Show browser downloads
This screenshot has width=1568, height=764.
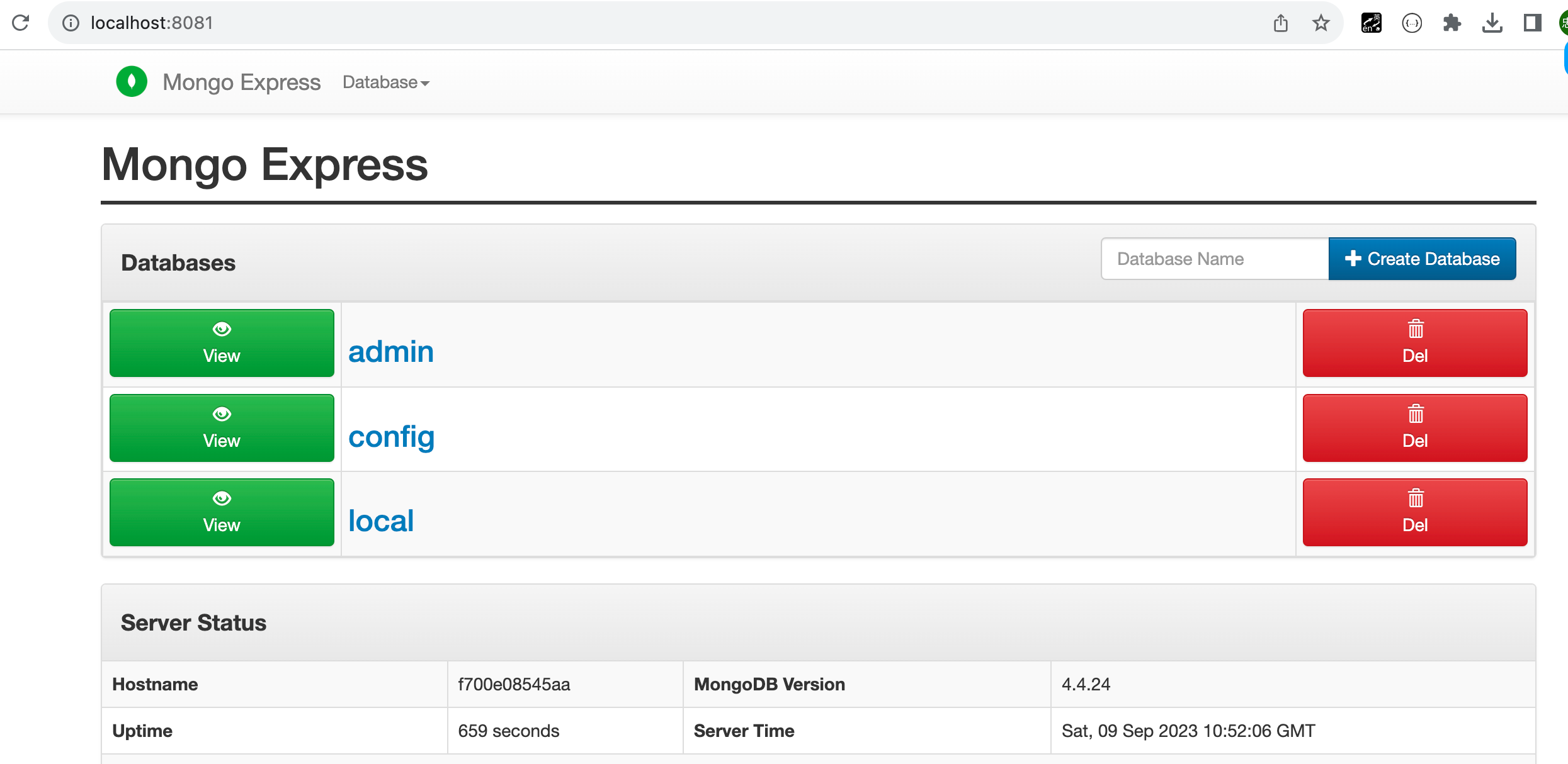tap(1492, 23)
